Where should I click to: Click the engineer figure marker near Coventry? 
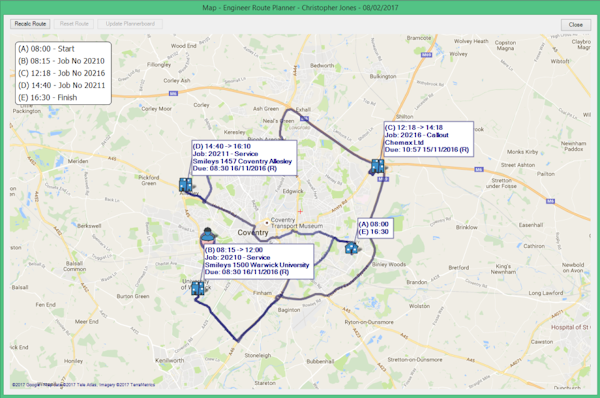208,236
